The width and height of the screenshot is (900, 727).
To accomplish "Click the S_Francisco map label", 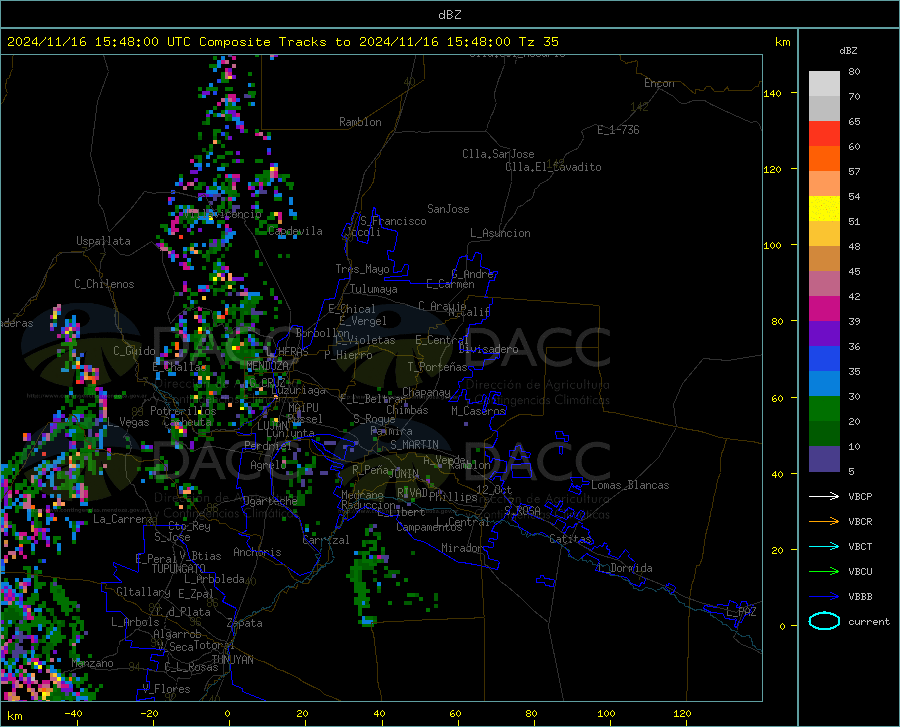I will (393, 221).
